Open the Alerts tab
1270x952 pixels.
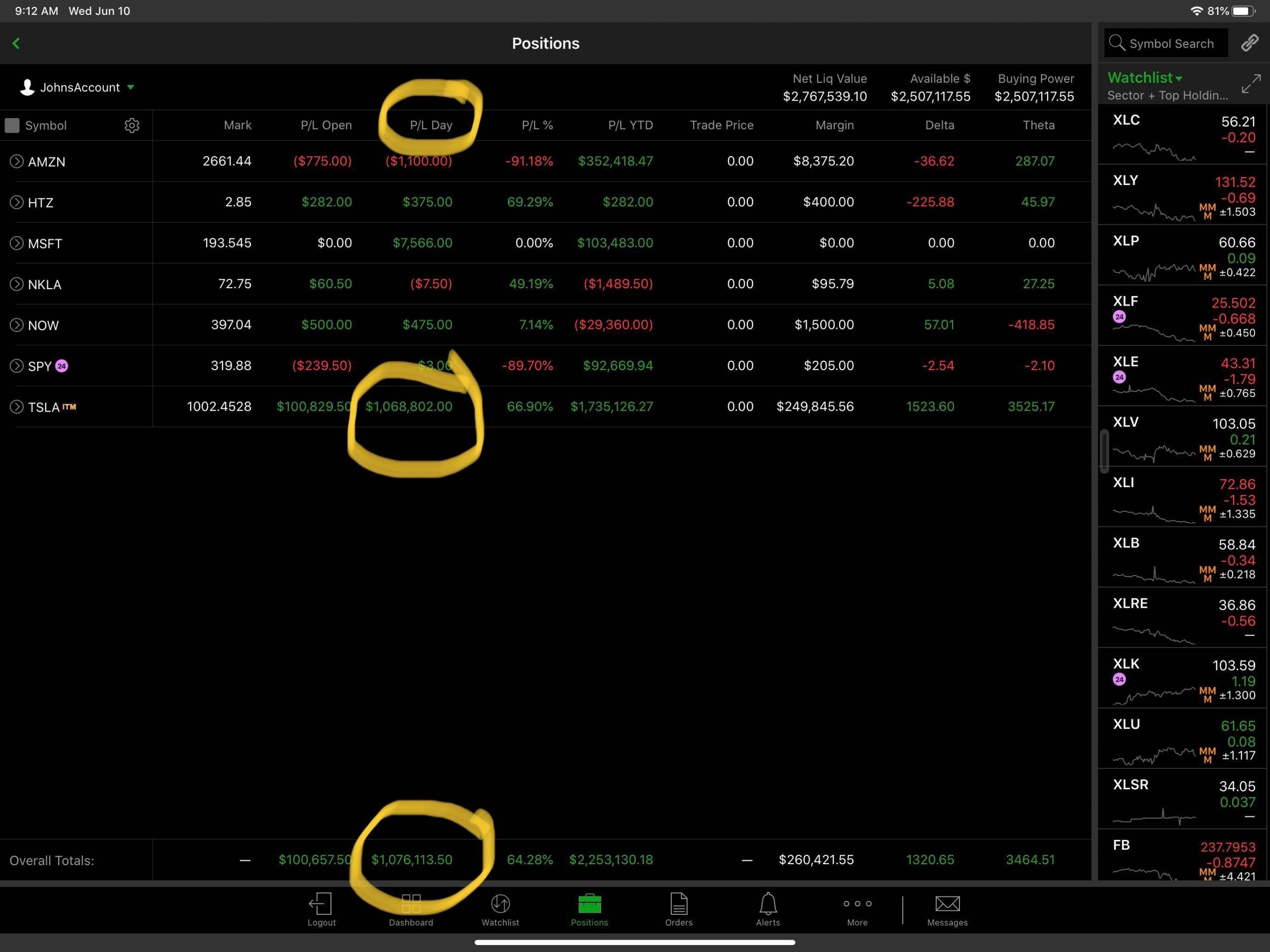point(768,909)
